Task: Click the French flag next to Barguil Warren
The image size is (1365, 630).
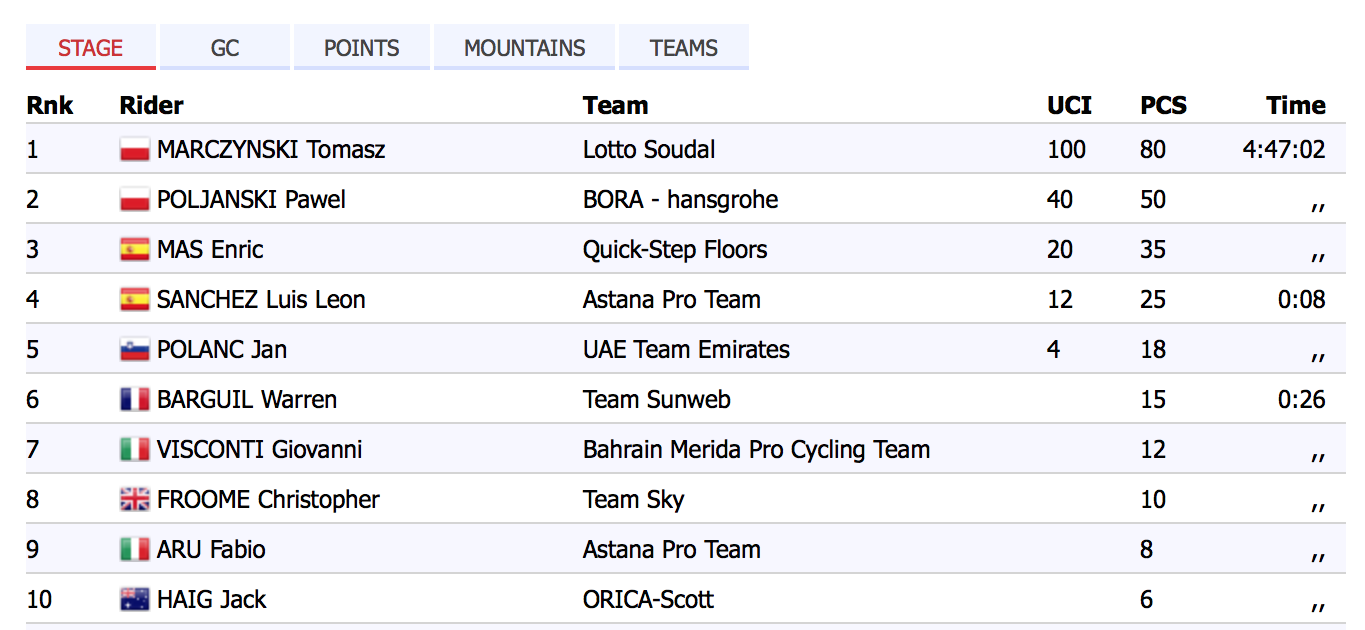Action: click(134, 400)
